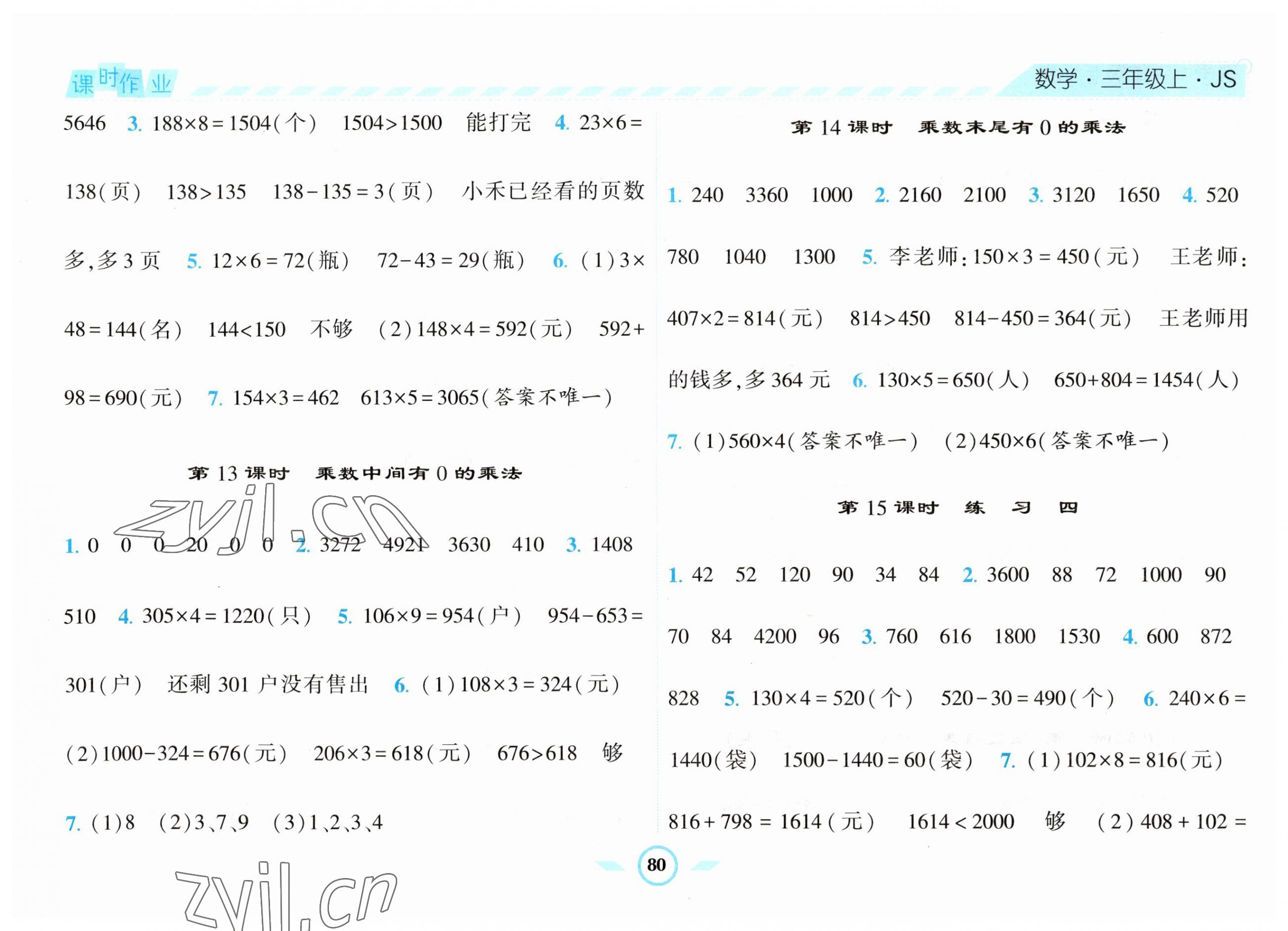Click the text '650+804=1454(人)'
Image resolution: width=1288 pixels, height=931 pixels.
tap(1147, 380)
